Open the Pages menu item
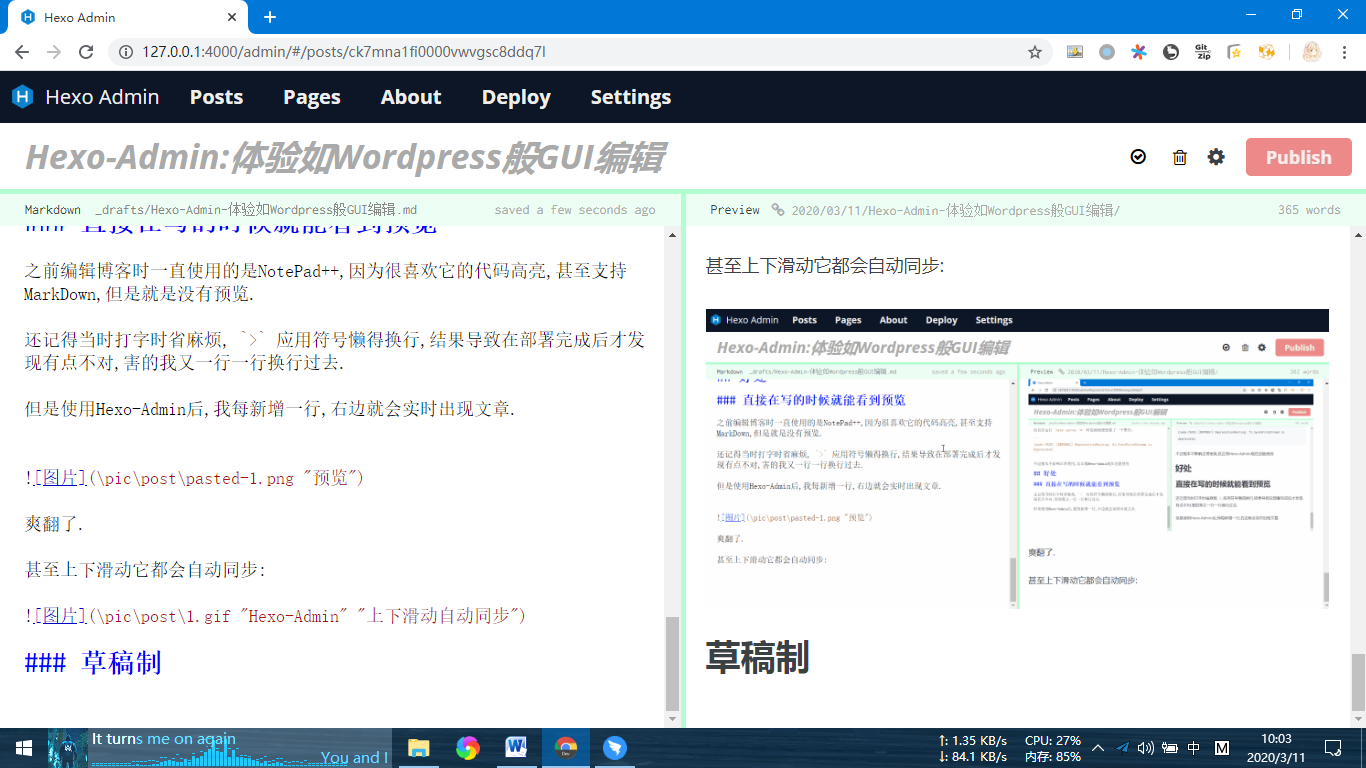Image resolution: width=1366 pixels, height=768 pixels. (312, 97)
